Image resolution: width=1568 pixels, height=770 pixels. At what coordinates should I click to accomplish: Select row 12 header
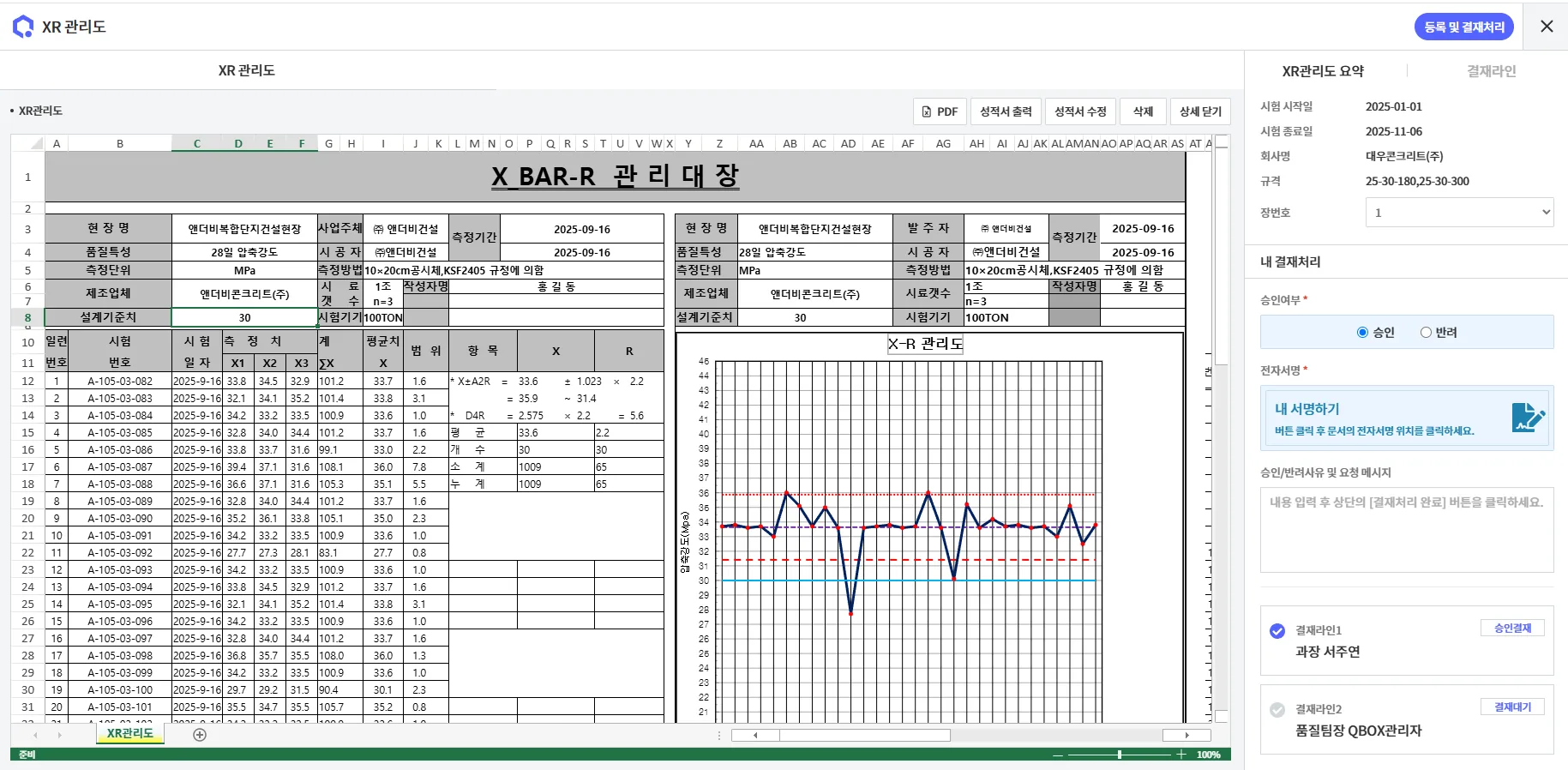[27, 381]
